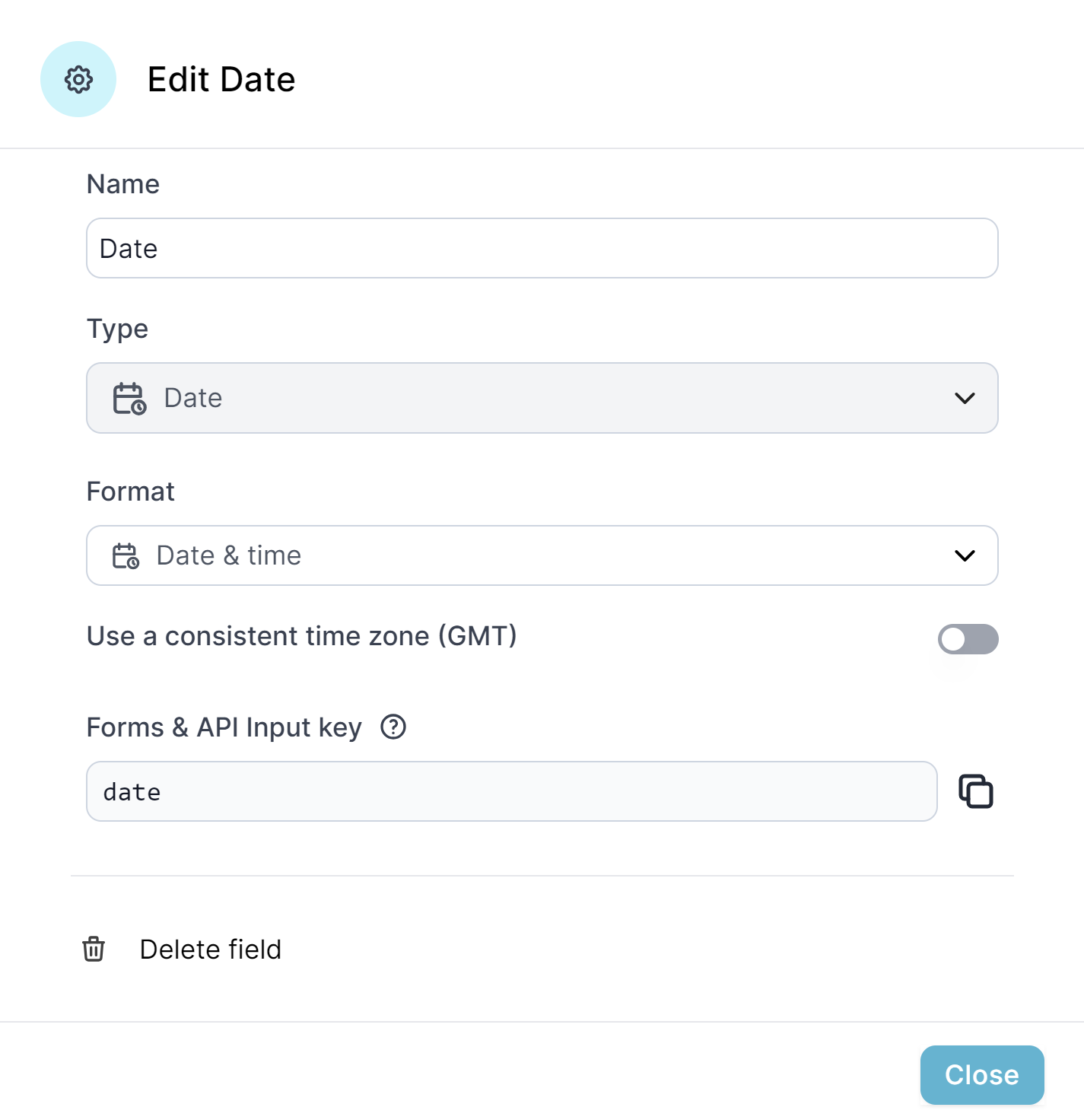The image size is (1084, 1120).
Task: Expand the Format dropdown using its chevron
Action: point(965,556)
